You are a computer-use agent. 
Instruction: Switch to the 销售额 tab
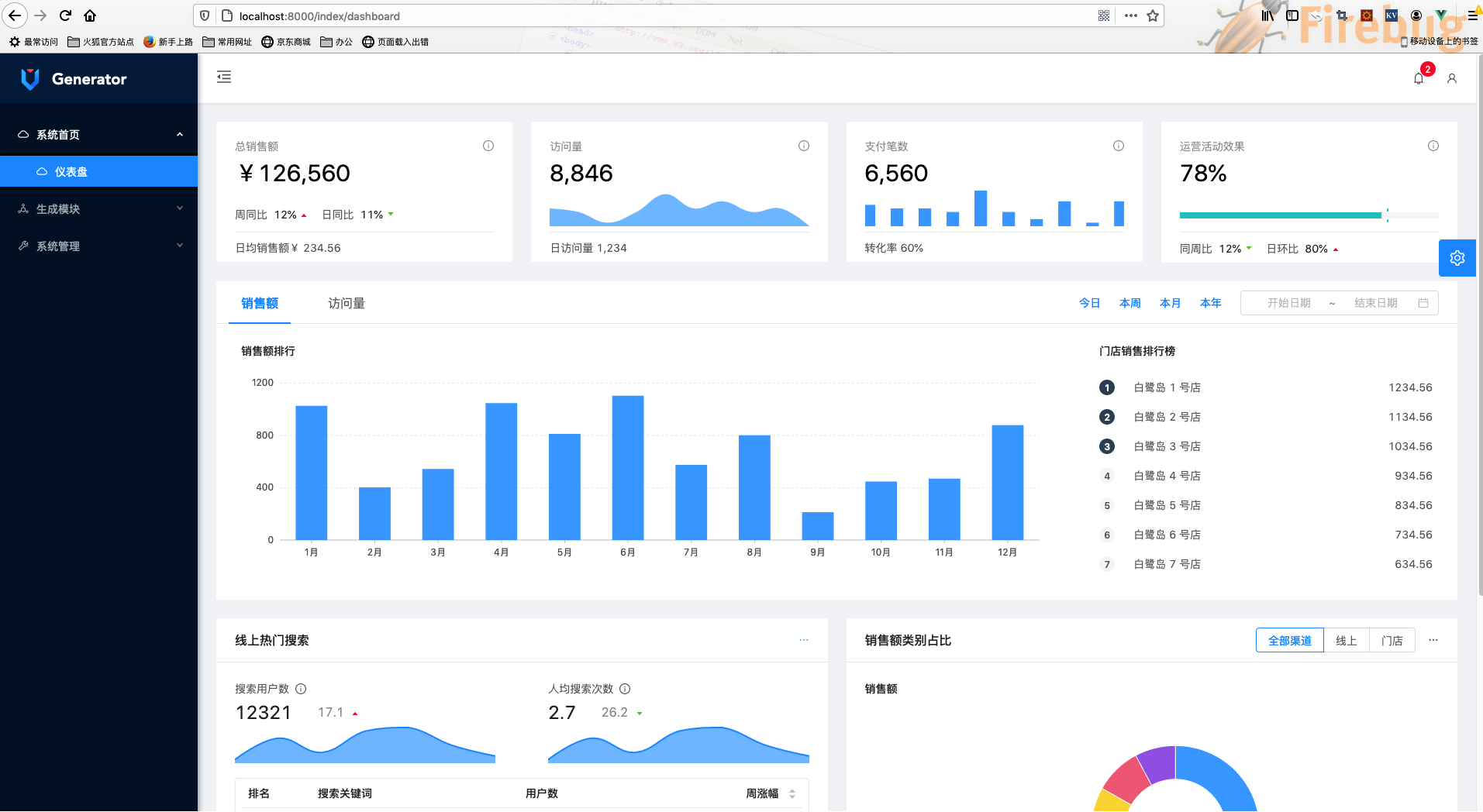(260, 303)
